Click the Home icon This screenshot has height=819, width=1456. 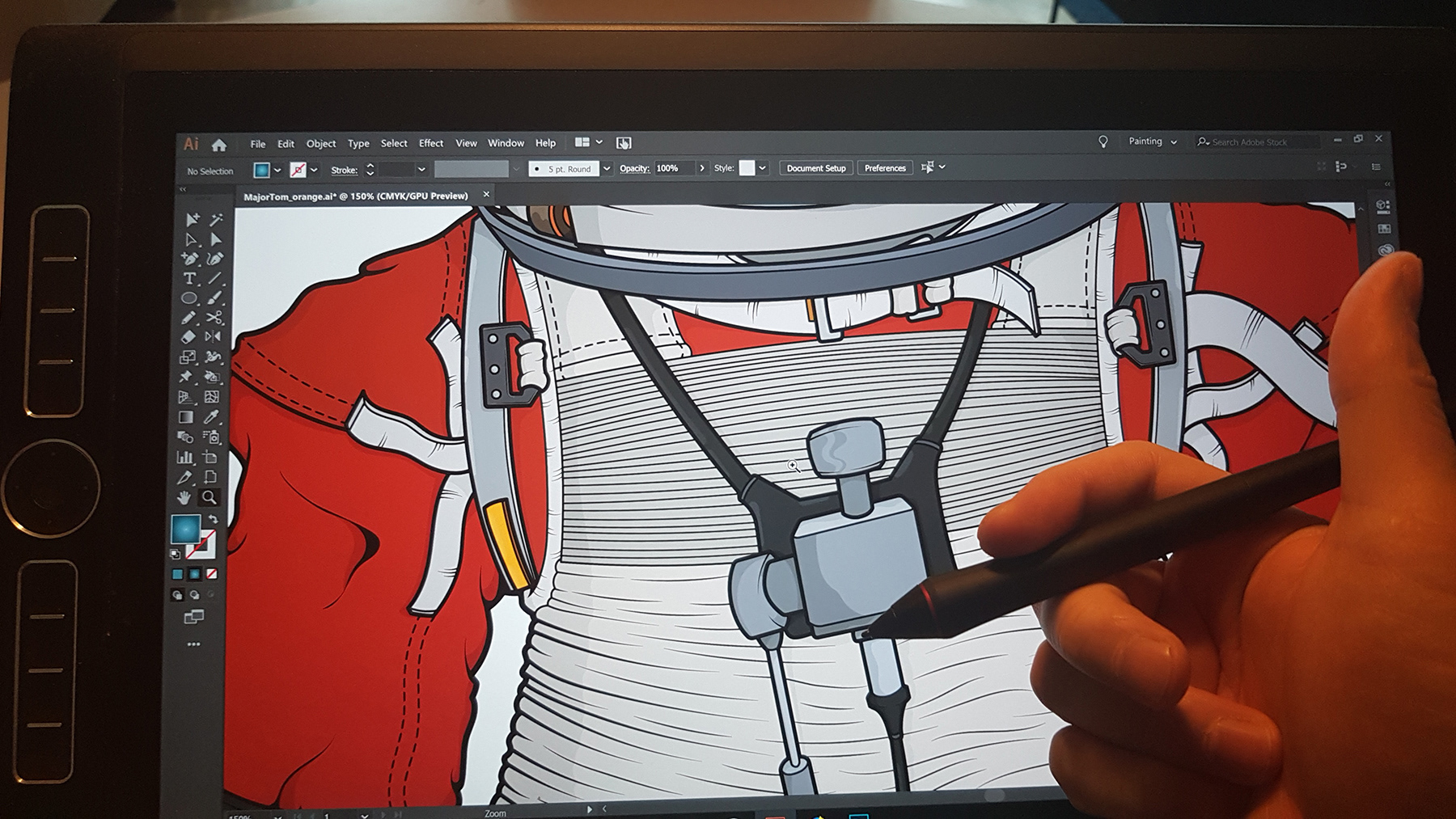[219, 146]
